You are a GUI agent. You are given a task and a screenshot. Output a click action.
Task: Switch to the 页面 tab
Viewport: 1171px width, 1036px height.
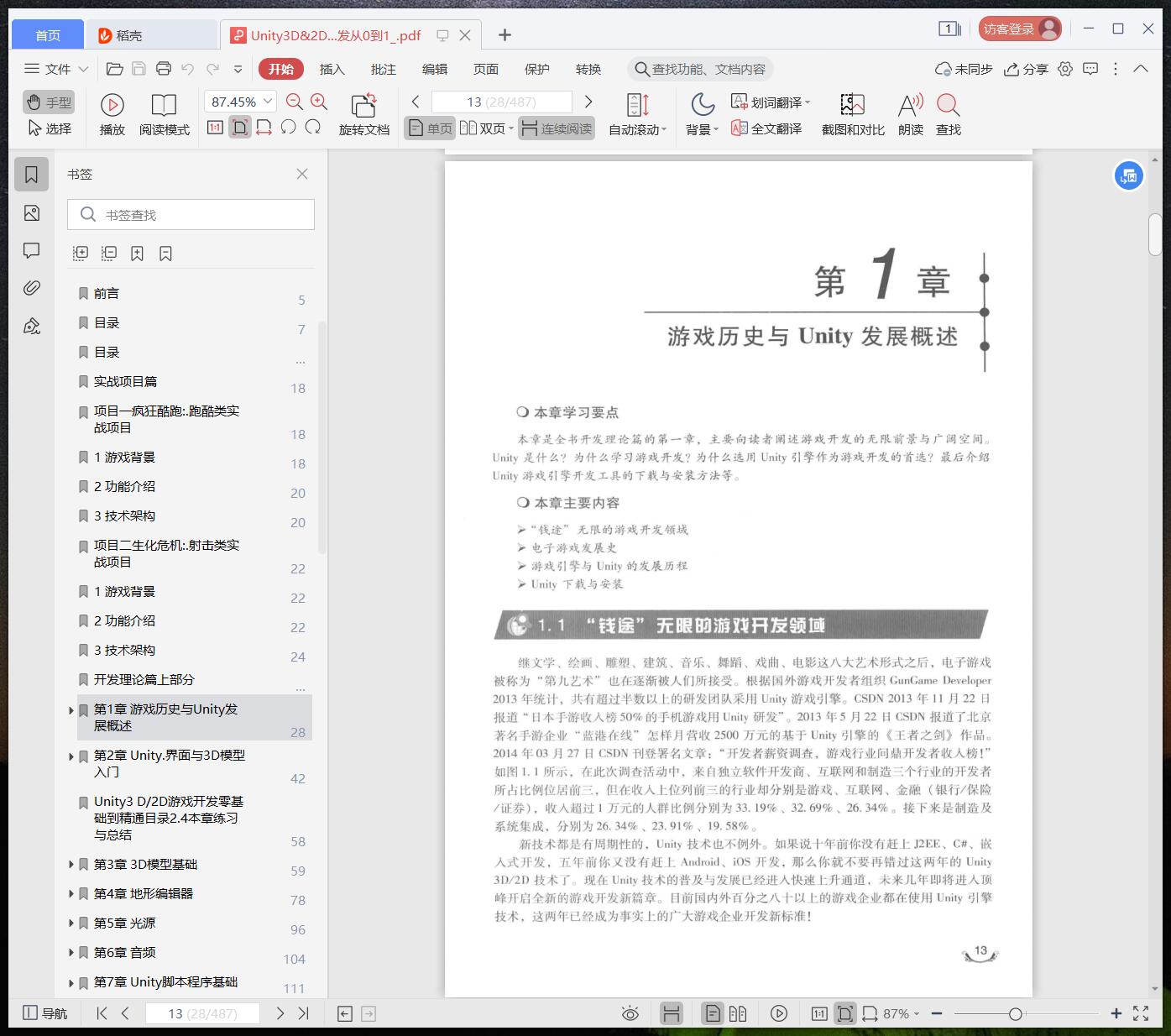[486, 69]
